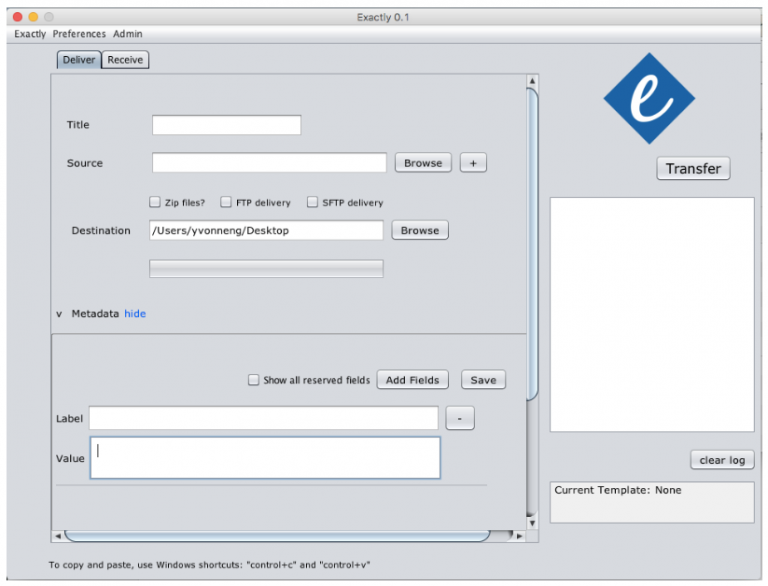Click the plus button to add source

[473, 163]
